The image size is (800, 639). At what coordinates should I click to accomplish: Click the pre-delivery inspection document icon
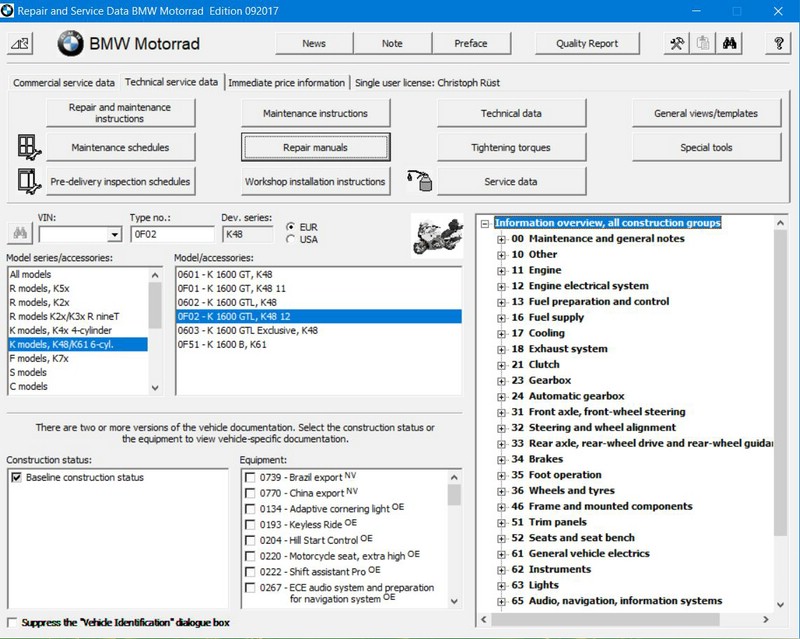click(x=29, y=181)
